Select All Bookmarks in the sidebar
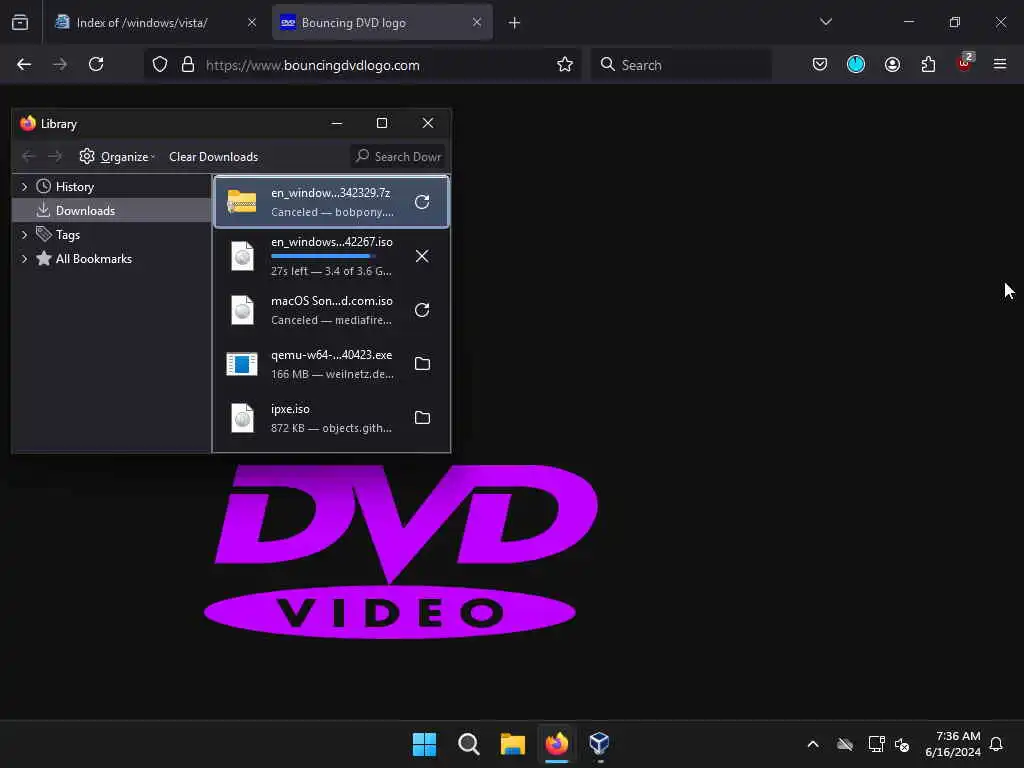The image size is (1024, 768). tap(93, 259)
